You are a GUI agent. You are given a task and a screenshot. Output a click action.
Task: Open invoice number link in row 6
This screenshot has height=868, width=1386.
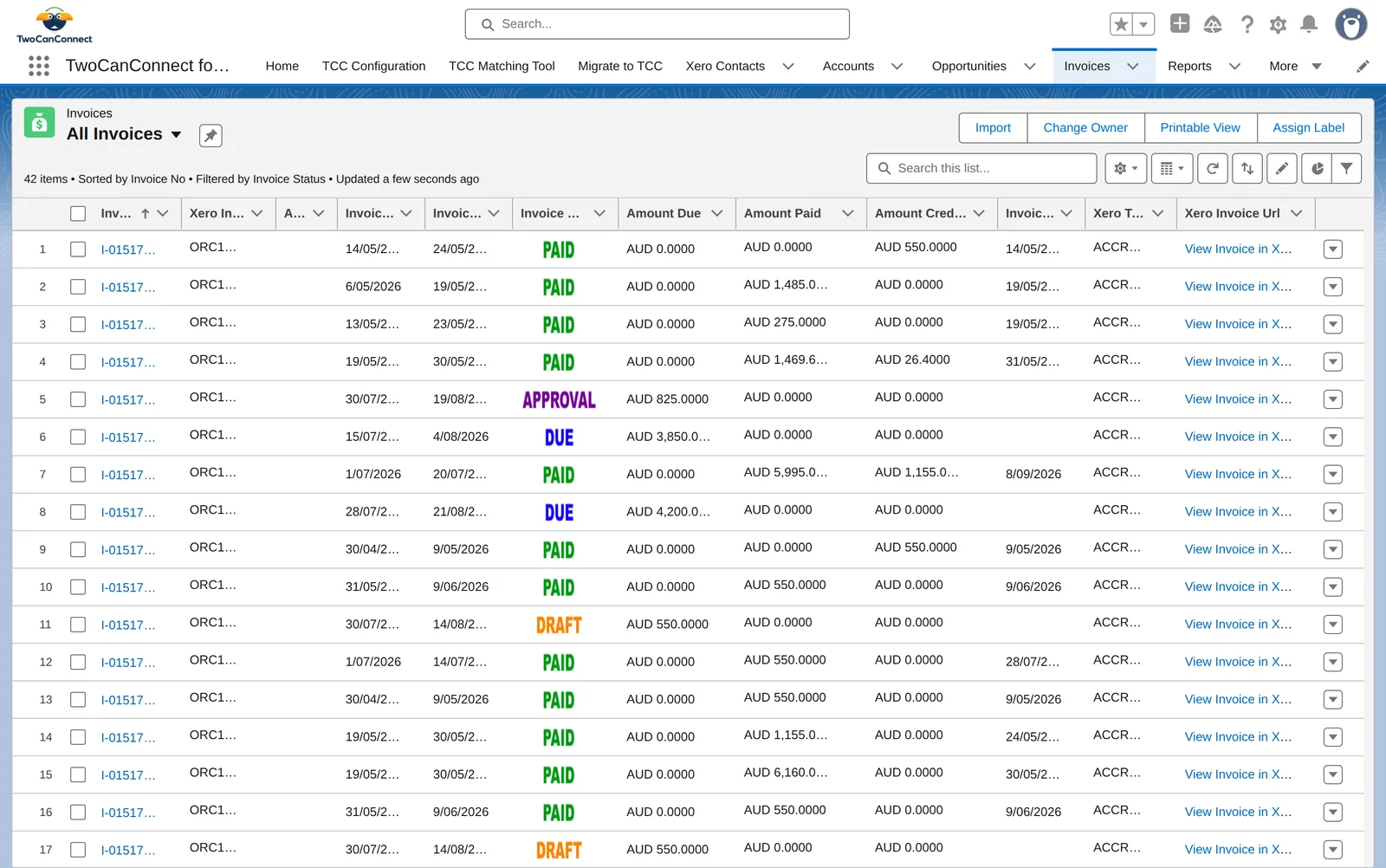pyautogui.click(x=128, y=437)
